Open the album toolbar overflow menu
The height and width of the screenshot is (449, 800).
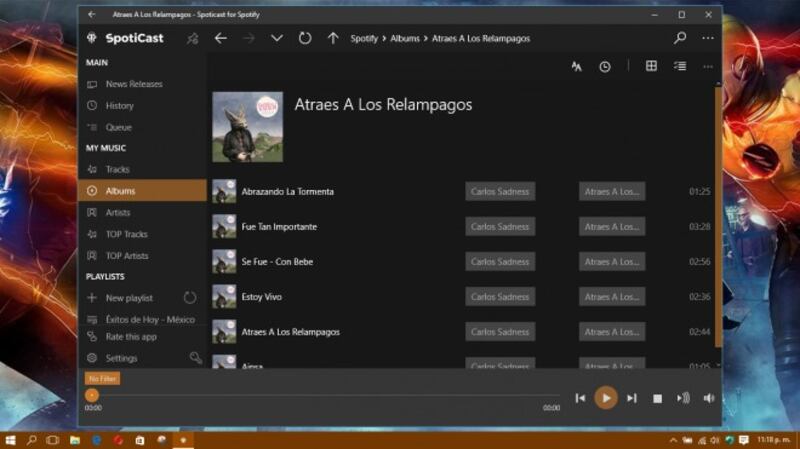pyautogui.click(x=708, y=66)
